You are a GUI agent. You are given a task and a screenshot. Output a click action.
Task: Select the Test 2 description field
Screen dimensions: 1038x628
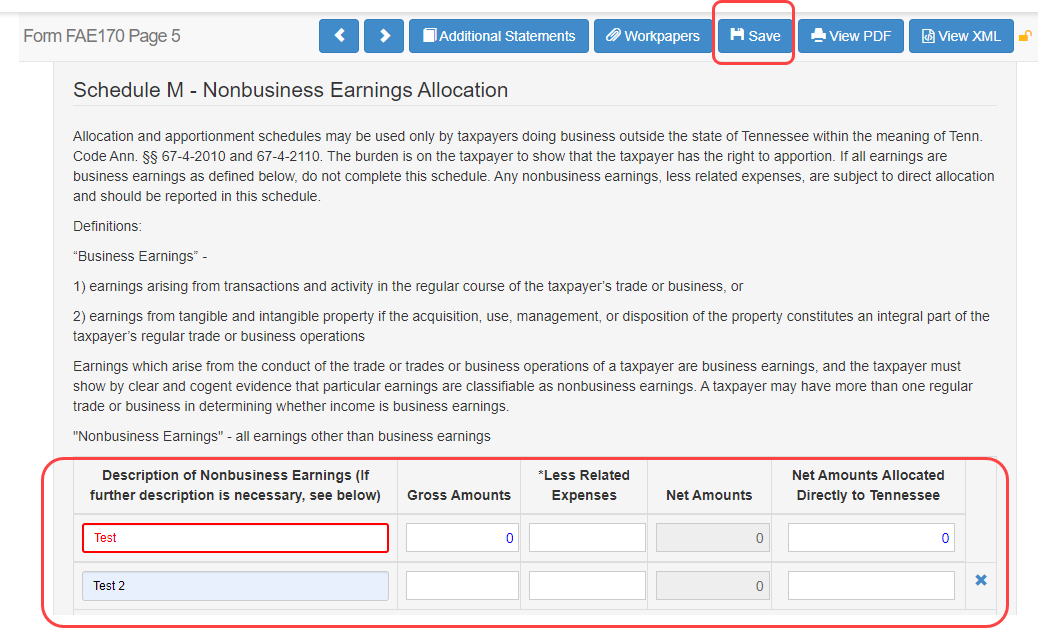coord(235,586)
